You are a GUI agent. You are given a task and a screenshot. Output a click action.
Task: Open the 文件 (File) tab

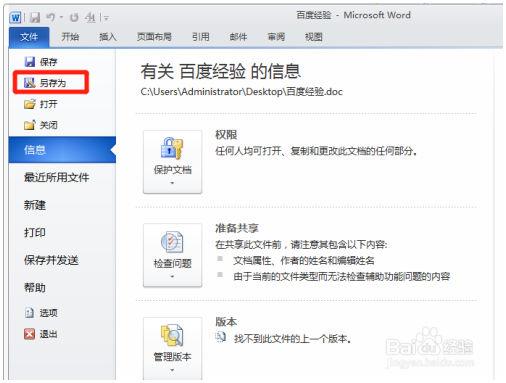coord(29,37)
